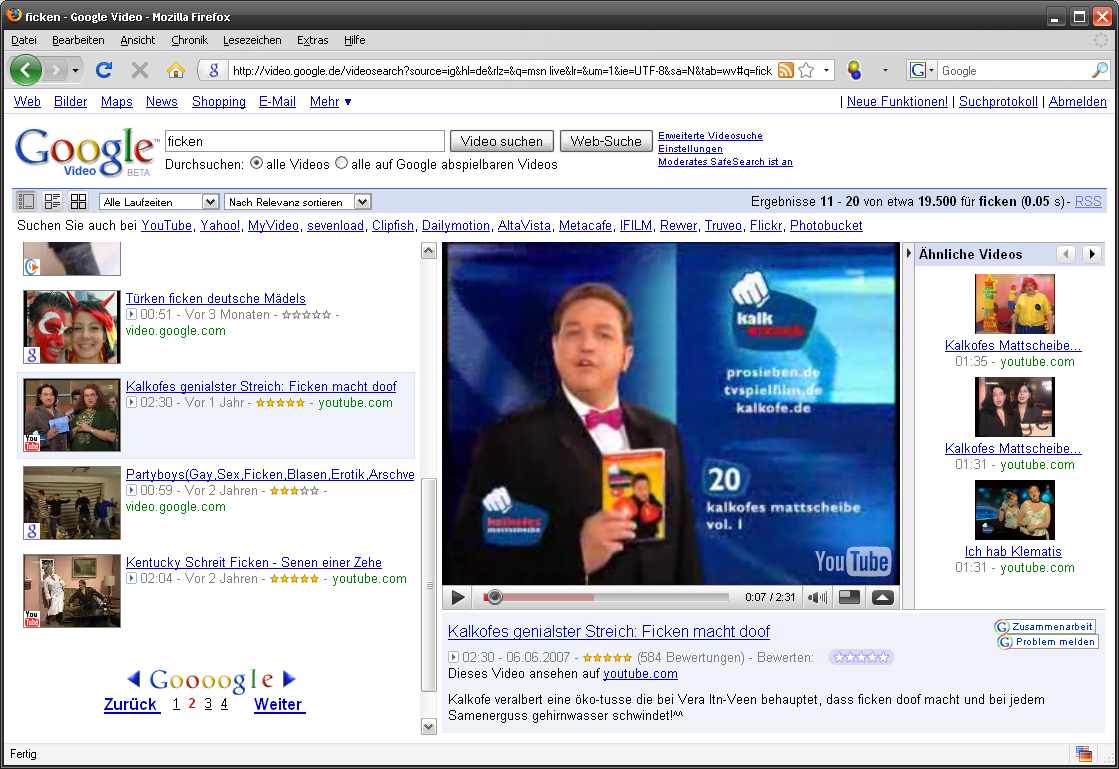Click the site identity icon in address bar
Screen dimensions: 1119x769
213,70
